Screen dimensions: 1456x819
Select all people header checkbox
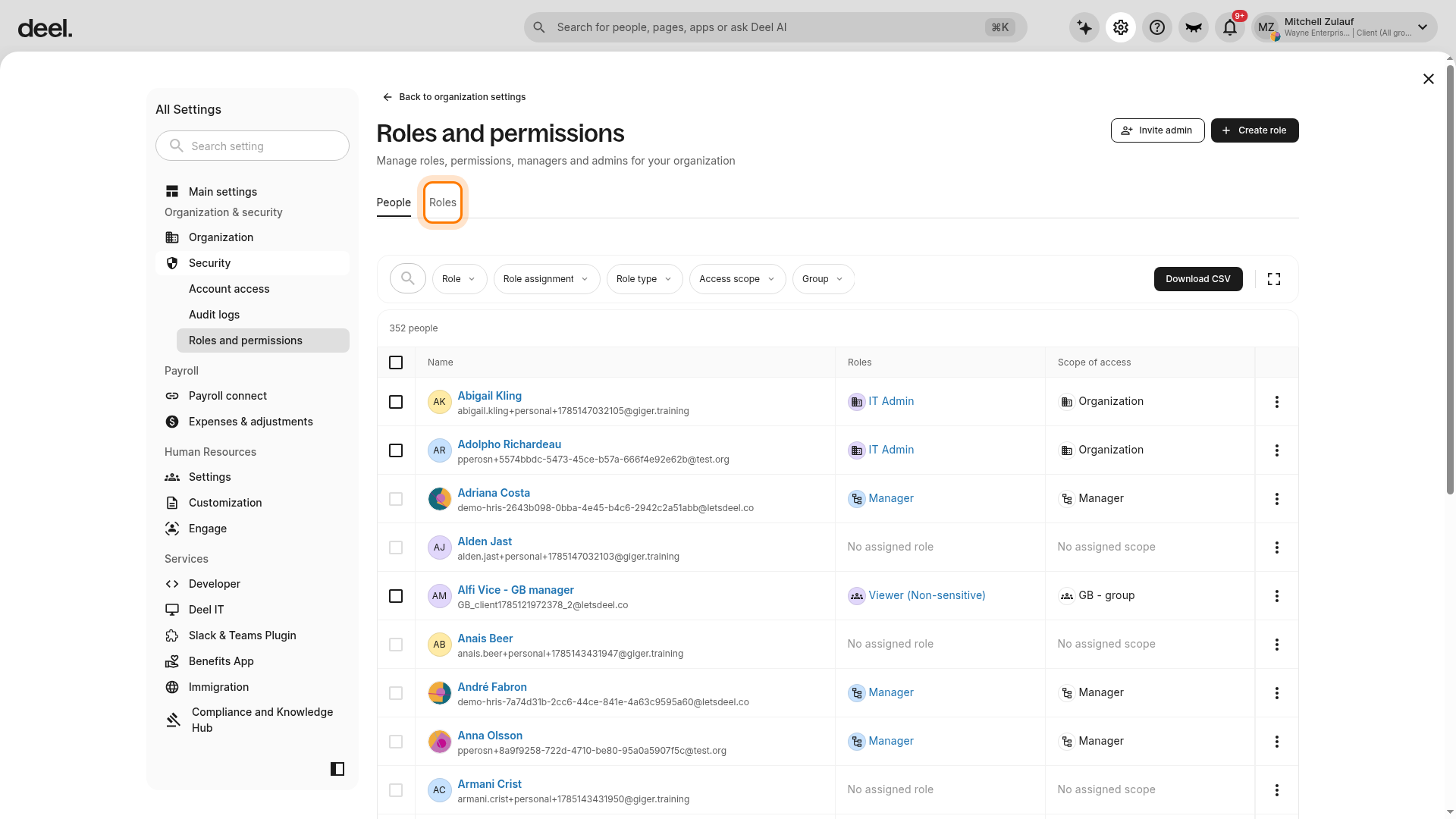pos(396,362)
